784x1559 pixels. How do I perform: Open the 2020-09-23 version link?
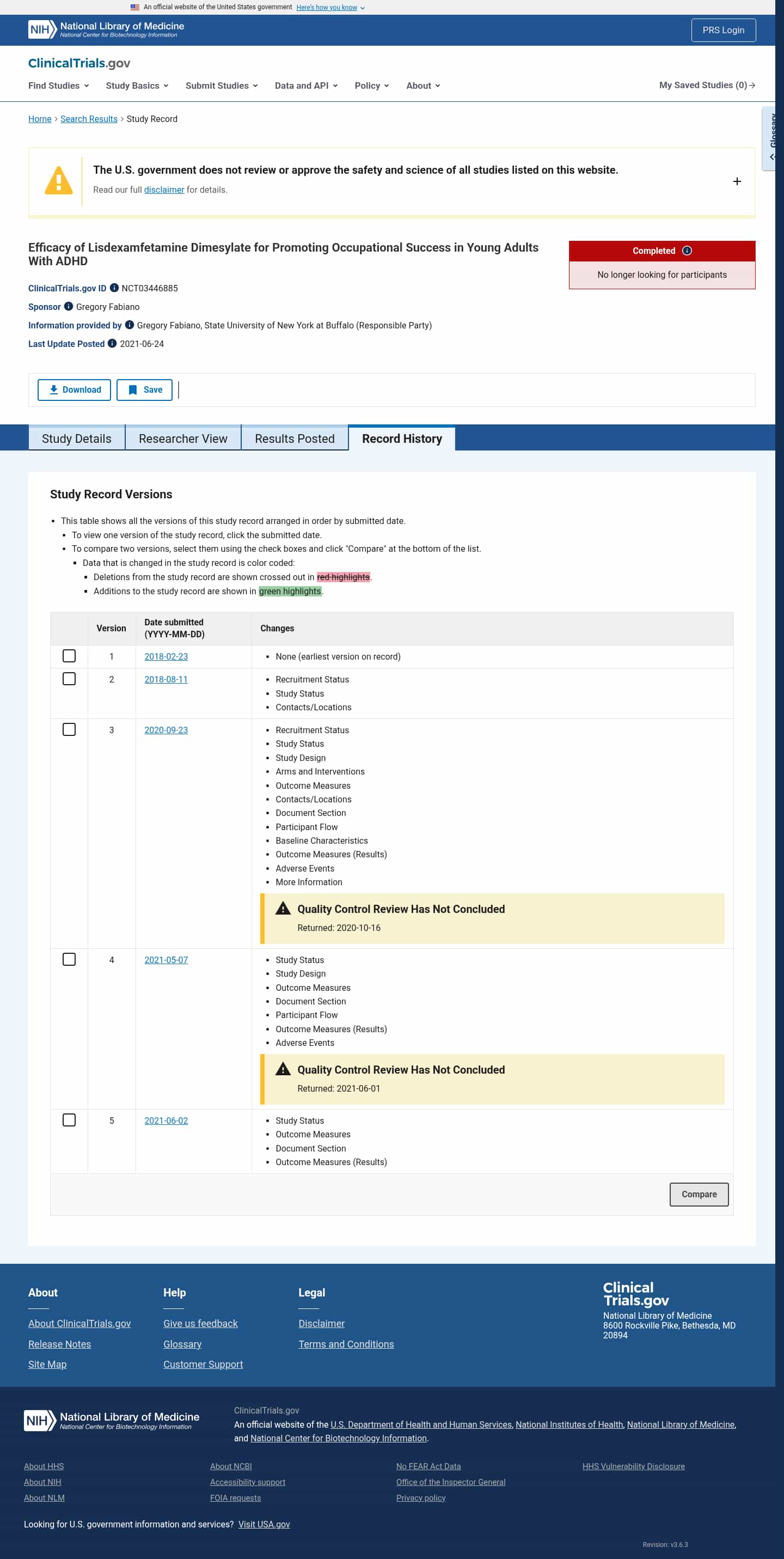(166, 730)
